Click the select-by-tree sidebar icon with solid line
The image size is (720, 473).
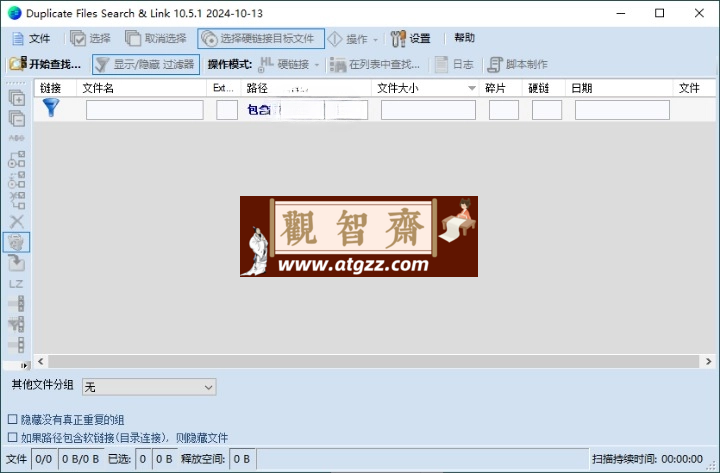[x=17, y=159]
